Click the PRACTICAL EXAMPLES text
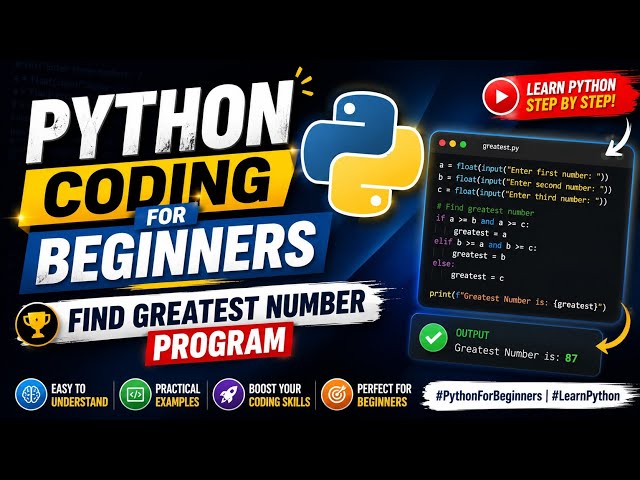Screen dimensions: 640x480 tap(178, 395)
